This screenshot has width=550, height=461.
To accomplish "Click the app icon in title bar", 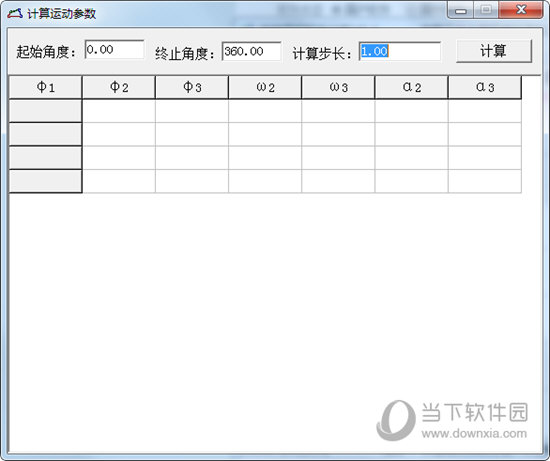I will [15, 13].
